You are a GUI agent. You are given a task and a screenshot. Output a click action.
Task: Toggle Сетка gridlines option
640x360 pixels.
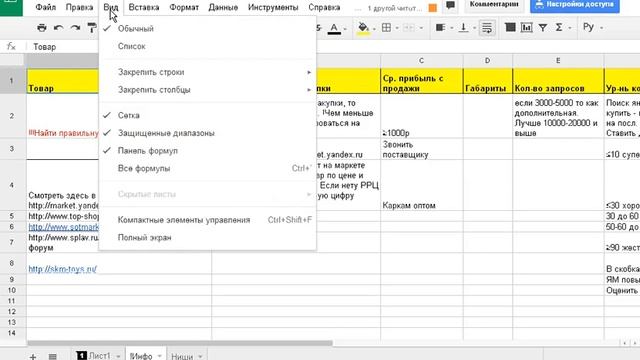(207, 116)
